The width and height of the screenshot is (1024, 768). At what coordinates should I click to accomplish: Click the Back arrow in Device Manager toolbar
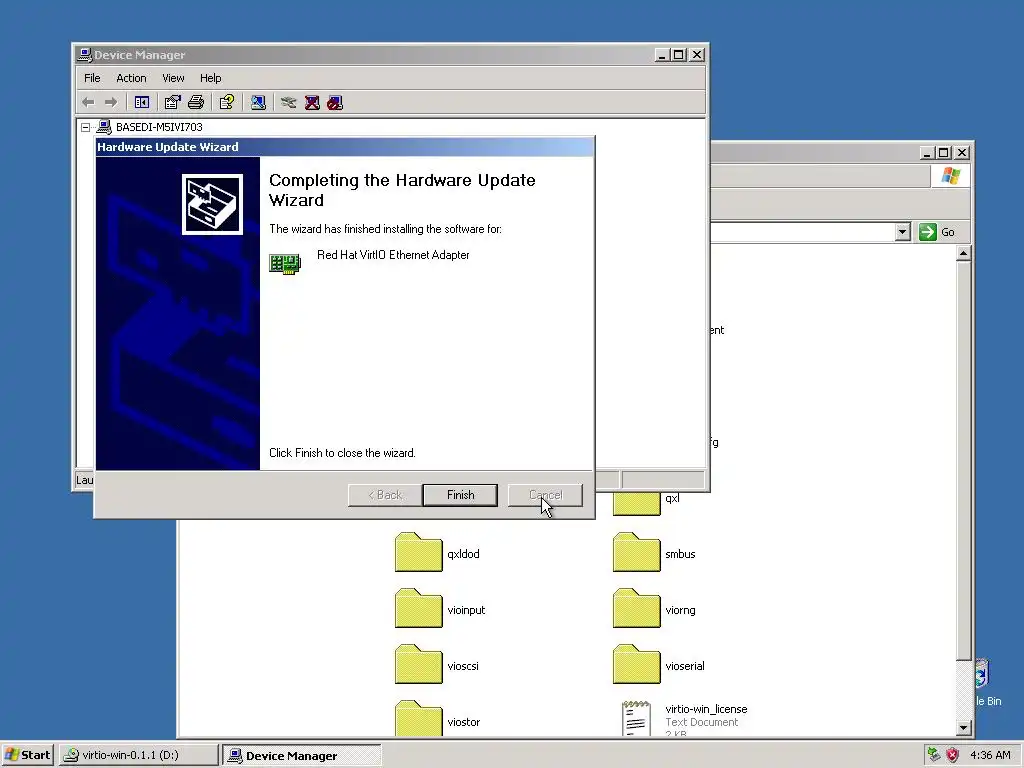[88, 103]
